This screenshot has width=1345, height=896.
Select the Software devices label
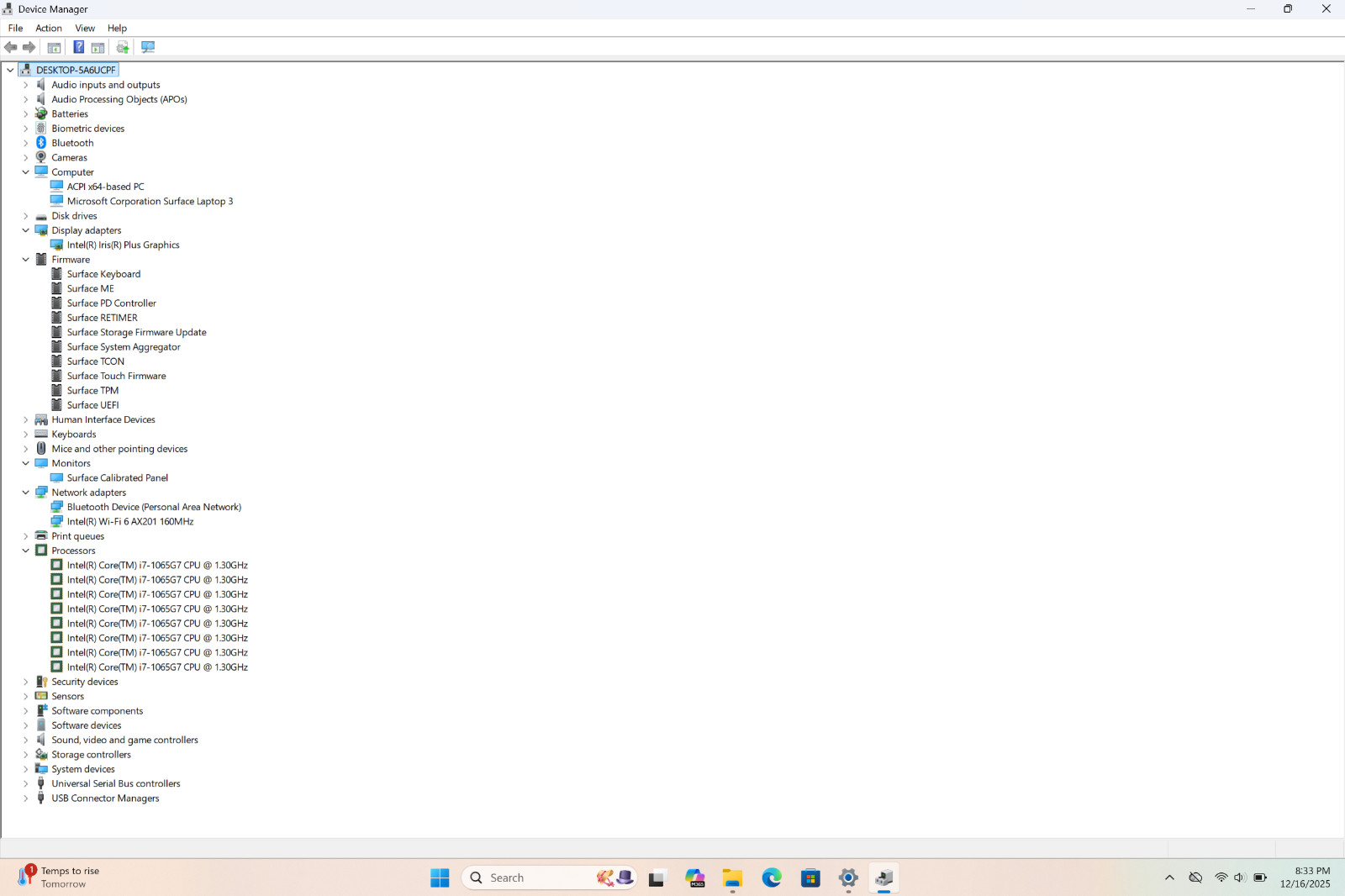87,725
